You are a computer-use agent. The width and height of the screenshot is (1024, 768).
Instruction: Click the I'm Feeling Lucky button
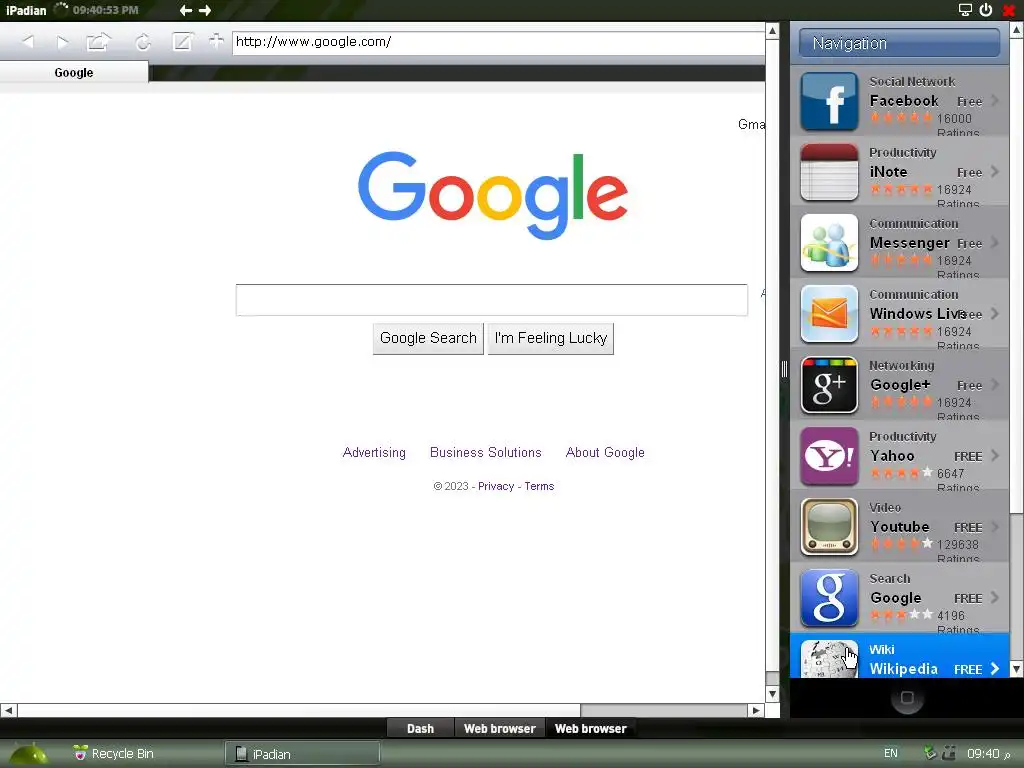551,338
